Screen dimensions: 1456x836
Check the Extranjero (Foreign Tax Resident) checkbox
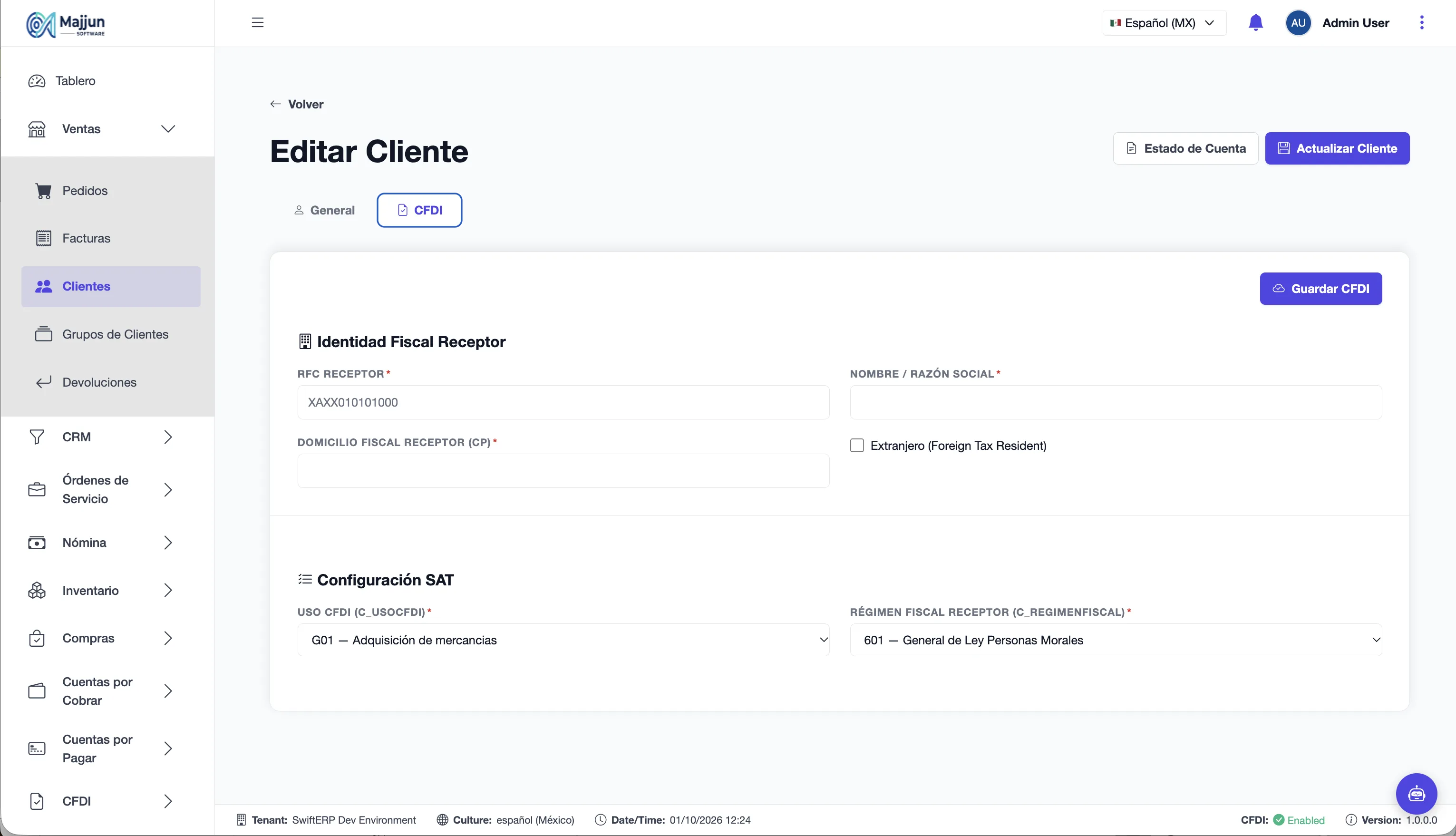856,446
